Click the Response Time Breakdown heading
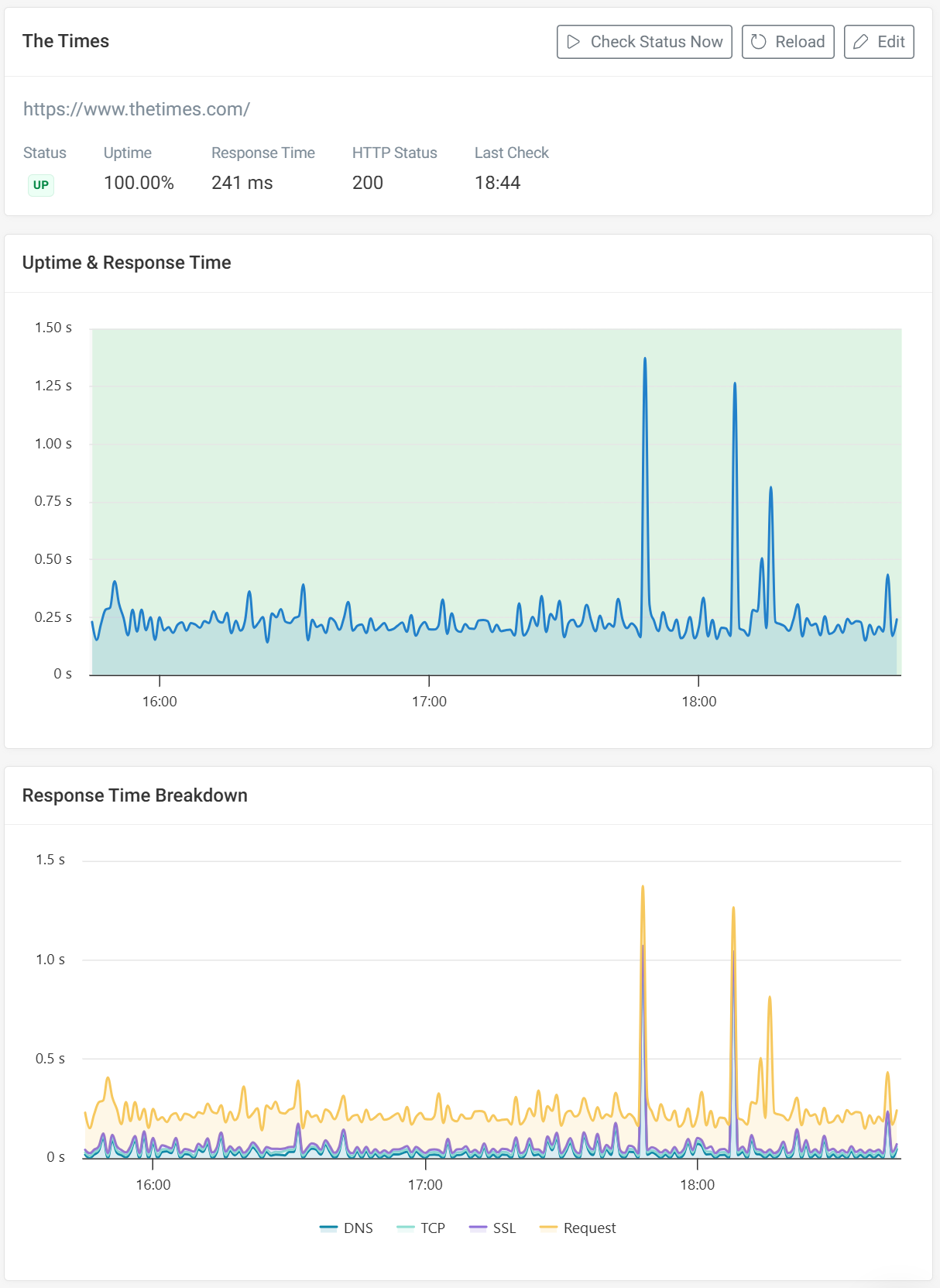Image resolution: width=940 pixels, height=1288 pixels. (135, 795)
